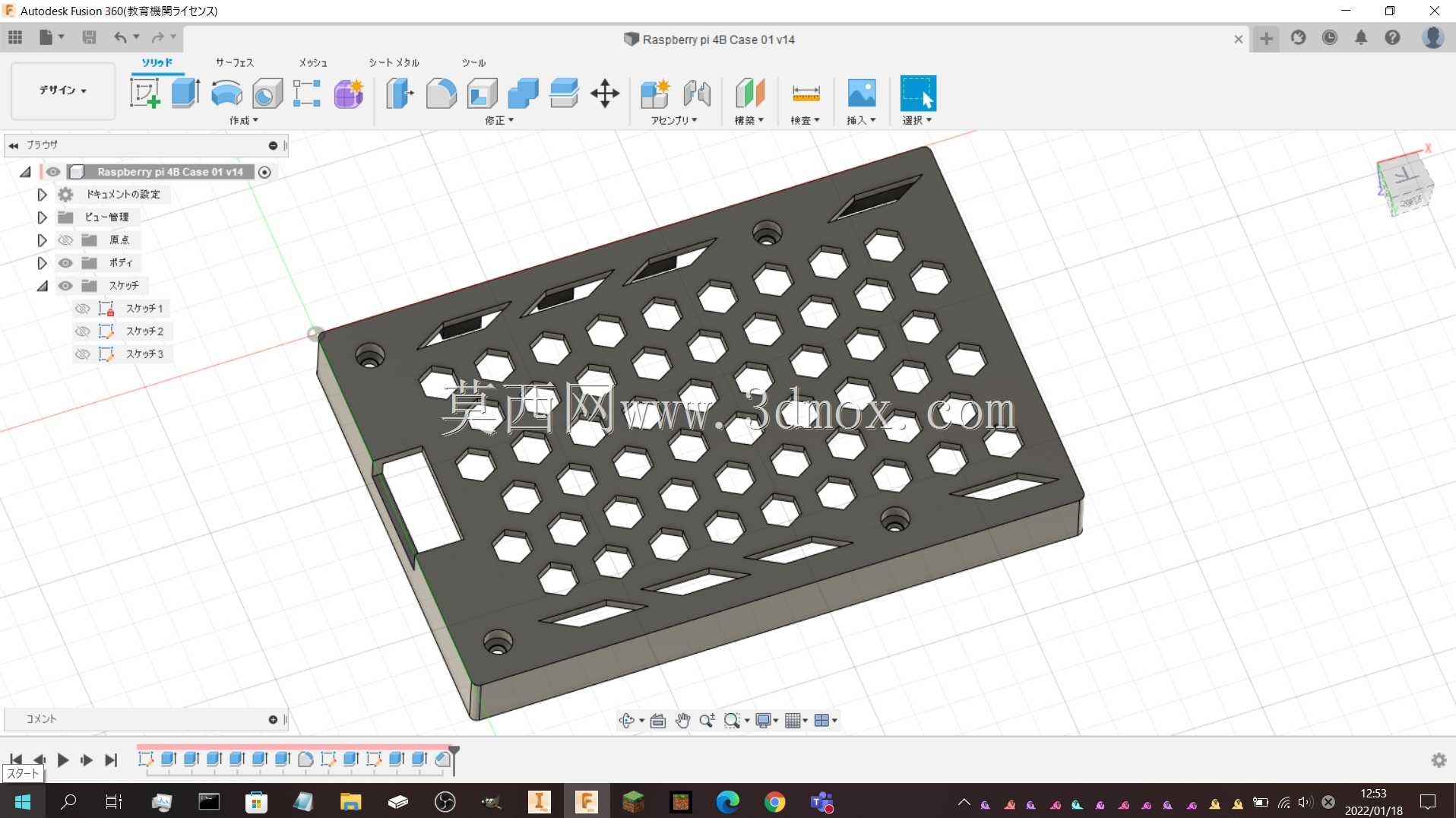Click the New Component icon
The image size is (1456, 818).
pyautogui.click(x=655, y=94)
